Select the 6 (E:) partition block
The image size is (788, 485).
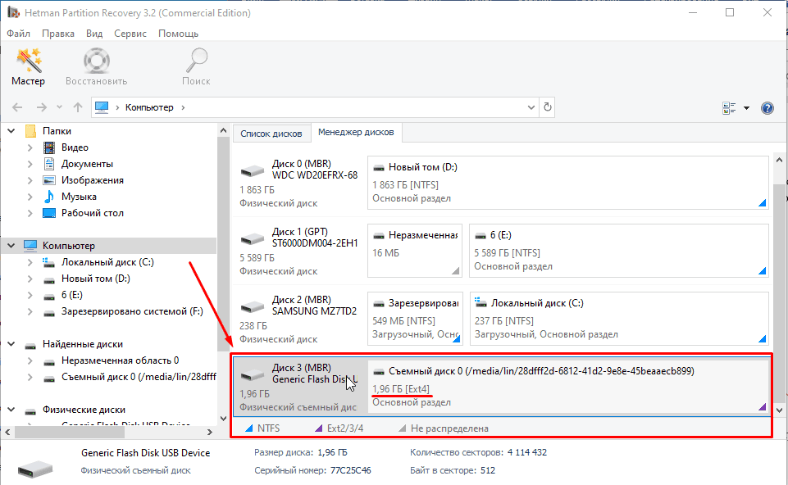[x=619, y=250]
